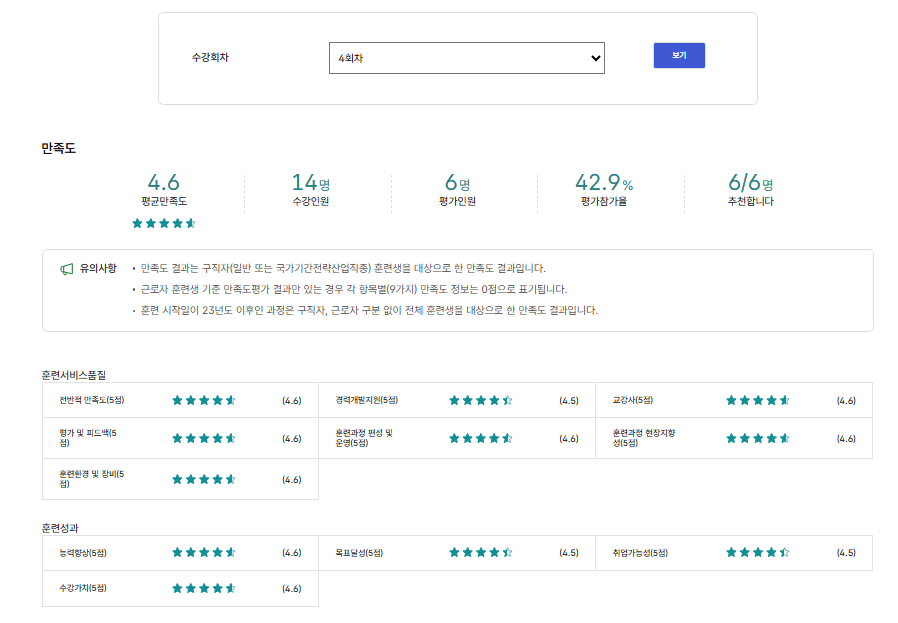Screen dimensions: 898x623
Task: Click the star rating for 목표달성
Action: [481, 552]
